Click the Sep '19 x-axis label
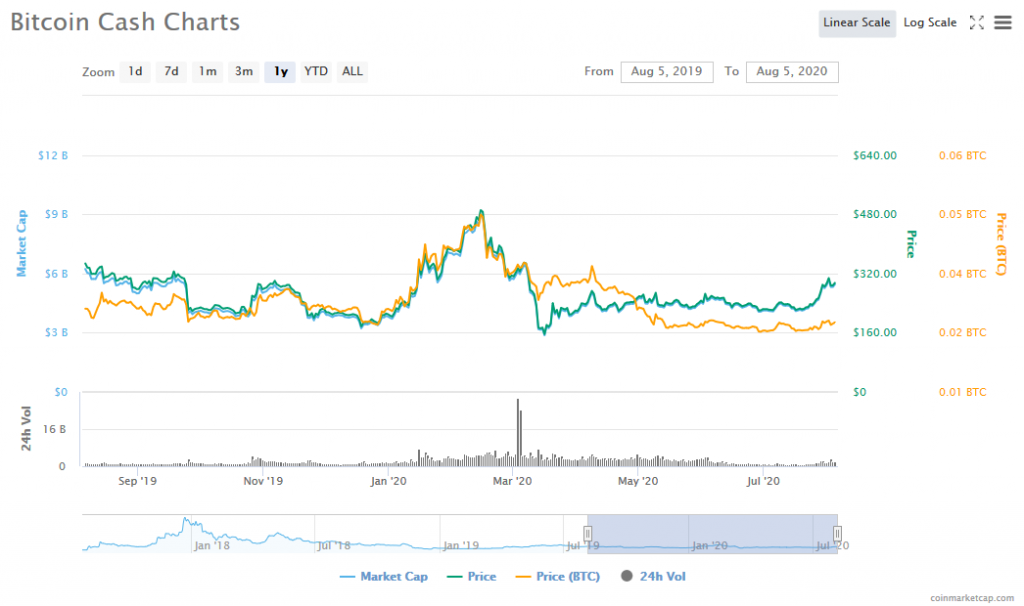Screen dimensions: 1024x606 point(137,481)
